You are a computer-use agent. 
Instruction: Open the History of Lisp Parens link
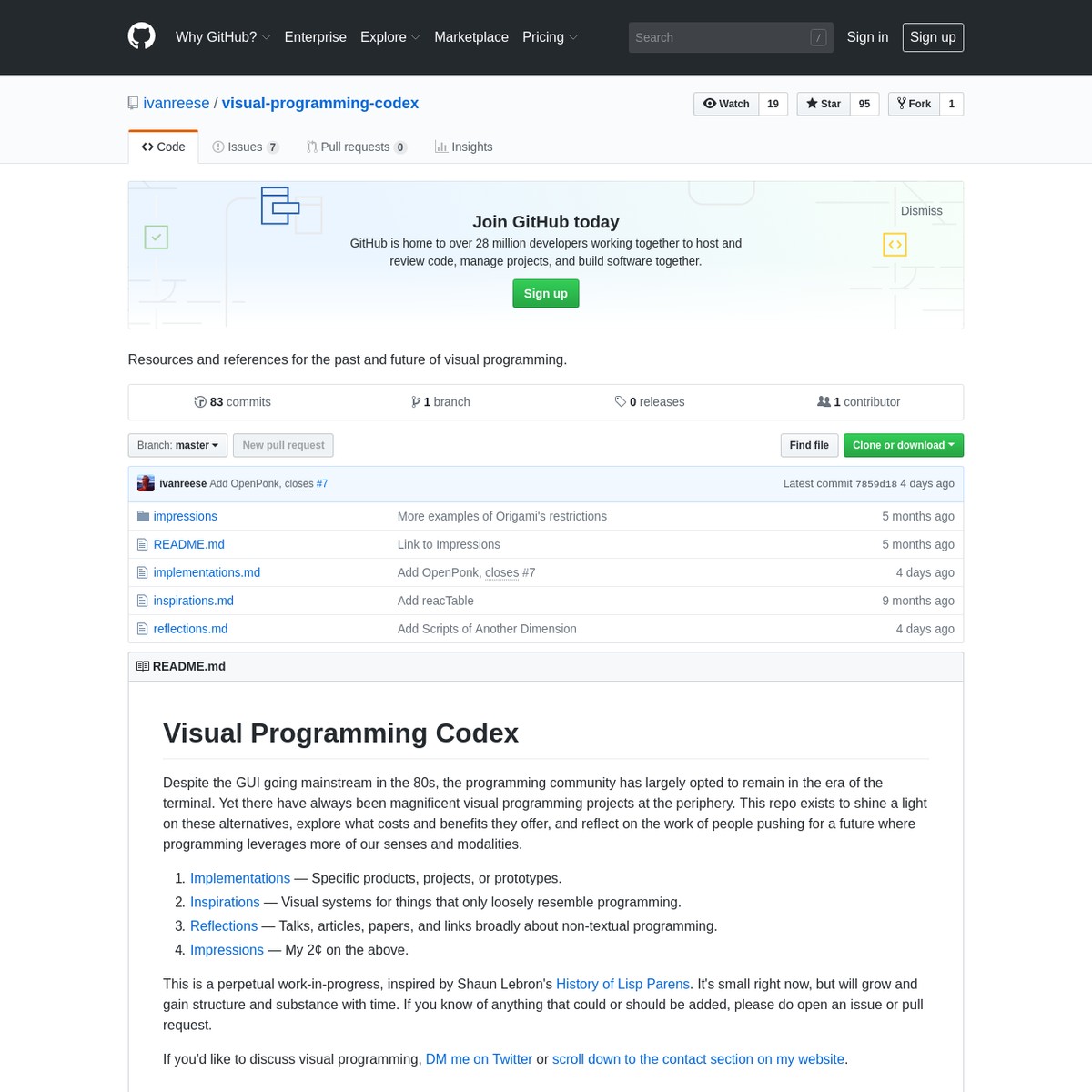click(x=623, y=984)
